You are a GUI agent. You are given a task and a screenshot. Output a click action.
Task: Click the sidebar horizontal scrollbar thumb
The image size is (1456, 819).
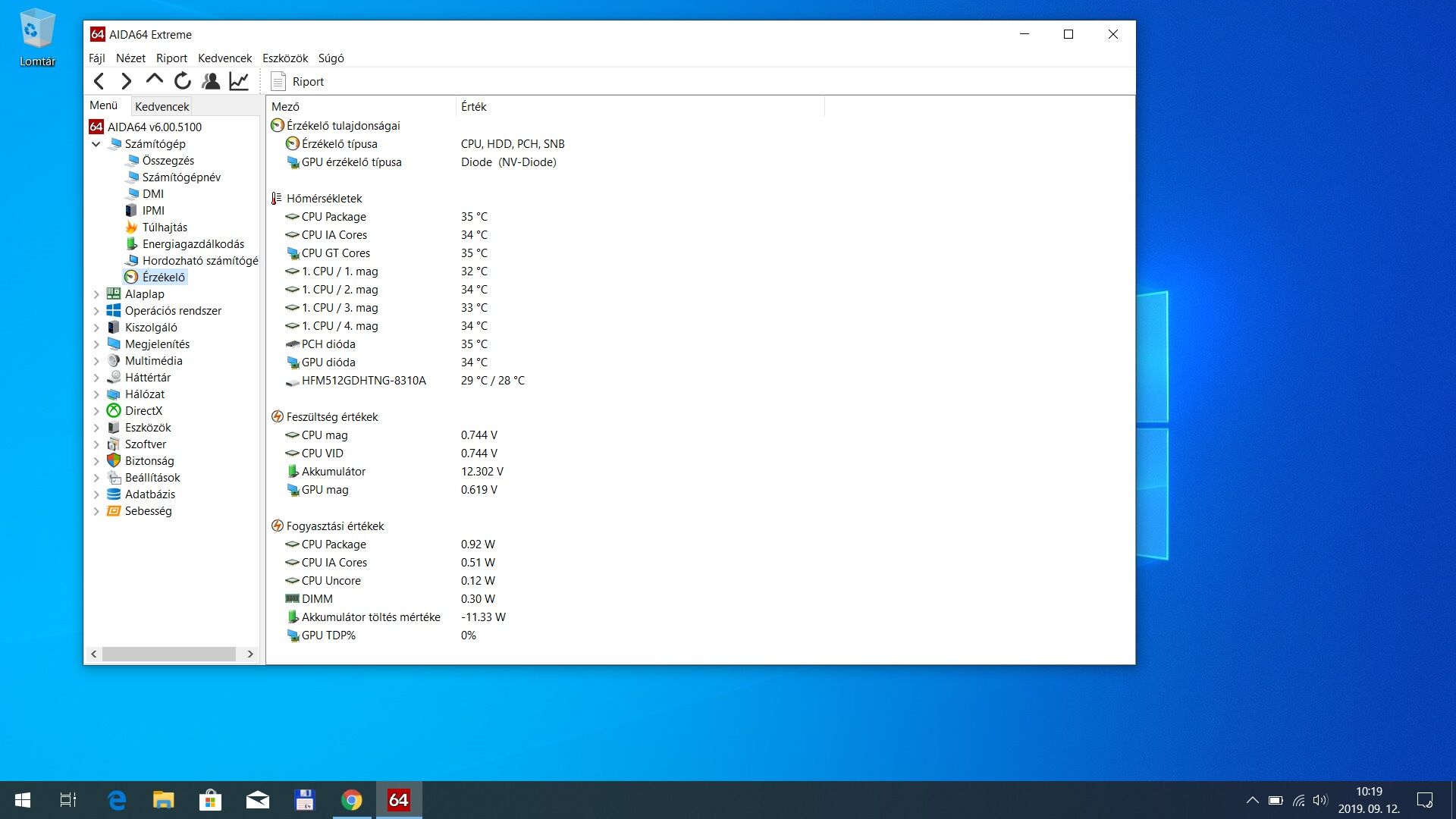pyautogui.click(x=169, y=654)
